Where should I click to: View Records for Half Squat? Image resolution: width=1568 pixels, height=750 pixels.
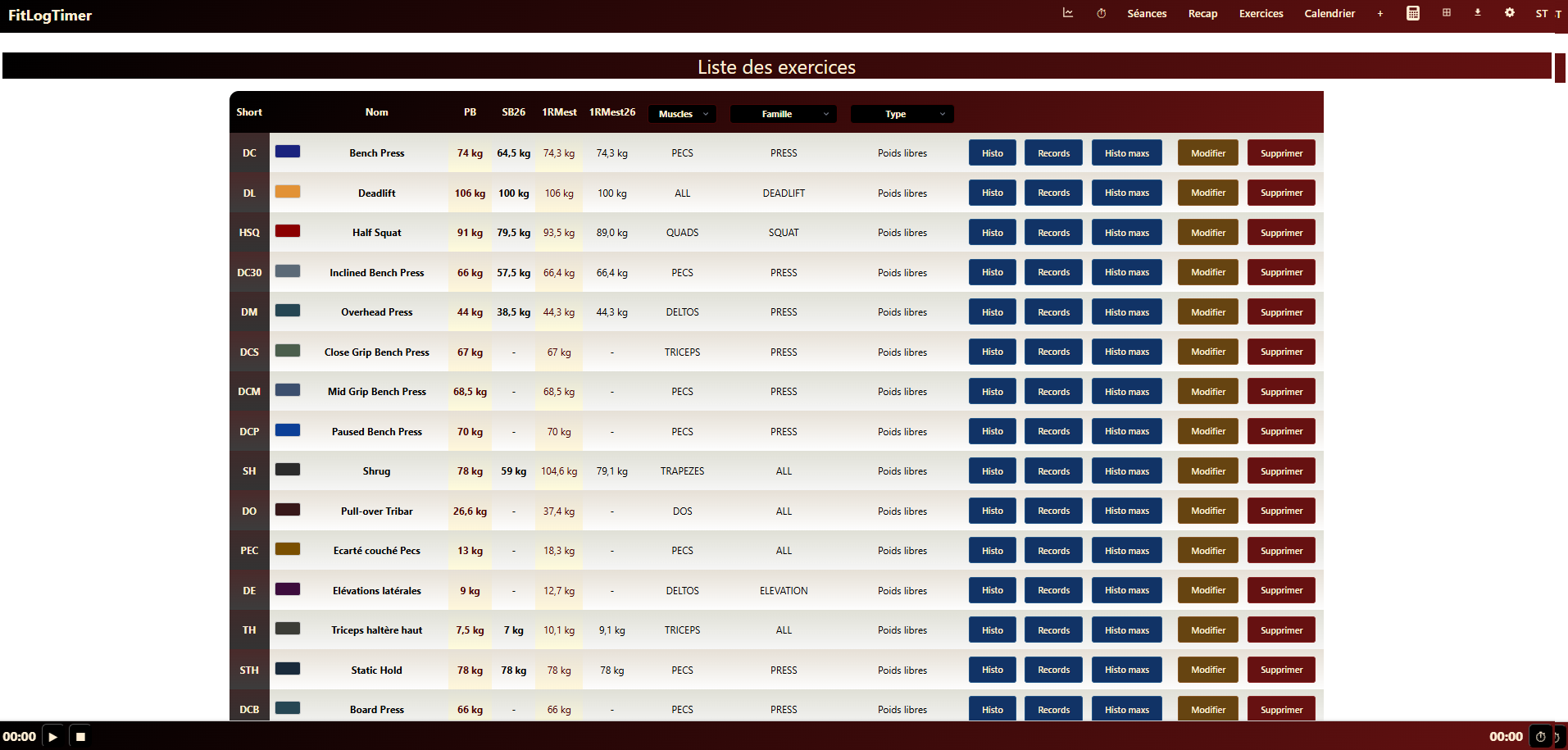(x=1053, y=233)
